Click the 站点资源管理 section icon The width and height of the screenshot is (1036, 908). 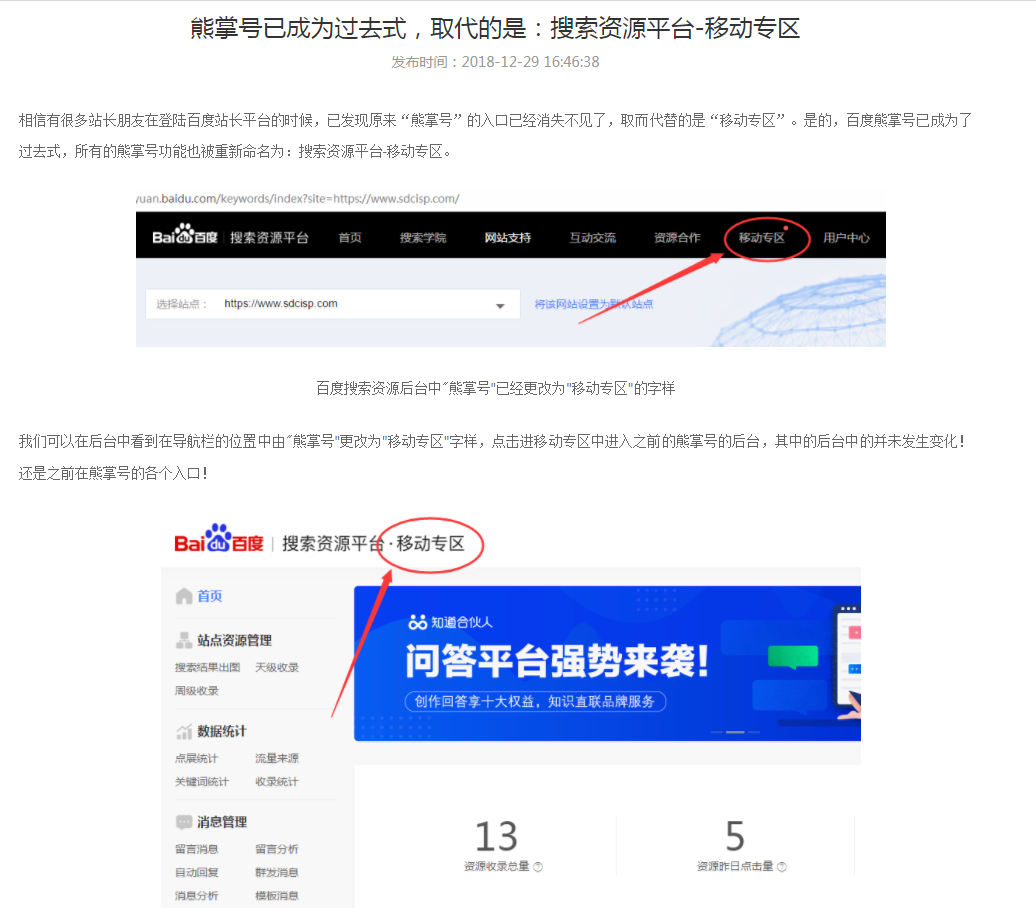pos(184,640)
